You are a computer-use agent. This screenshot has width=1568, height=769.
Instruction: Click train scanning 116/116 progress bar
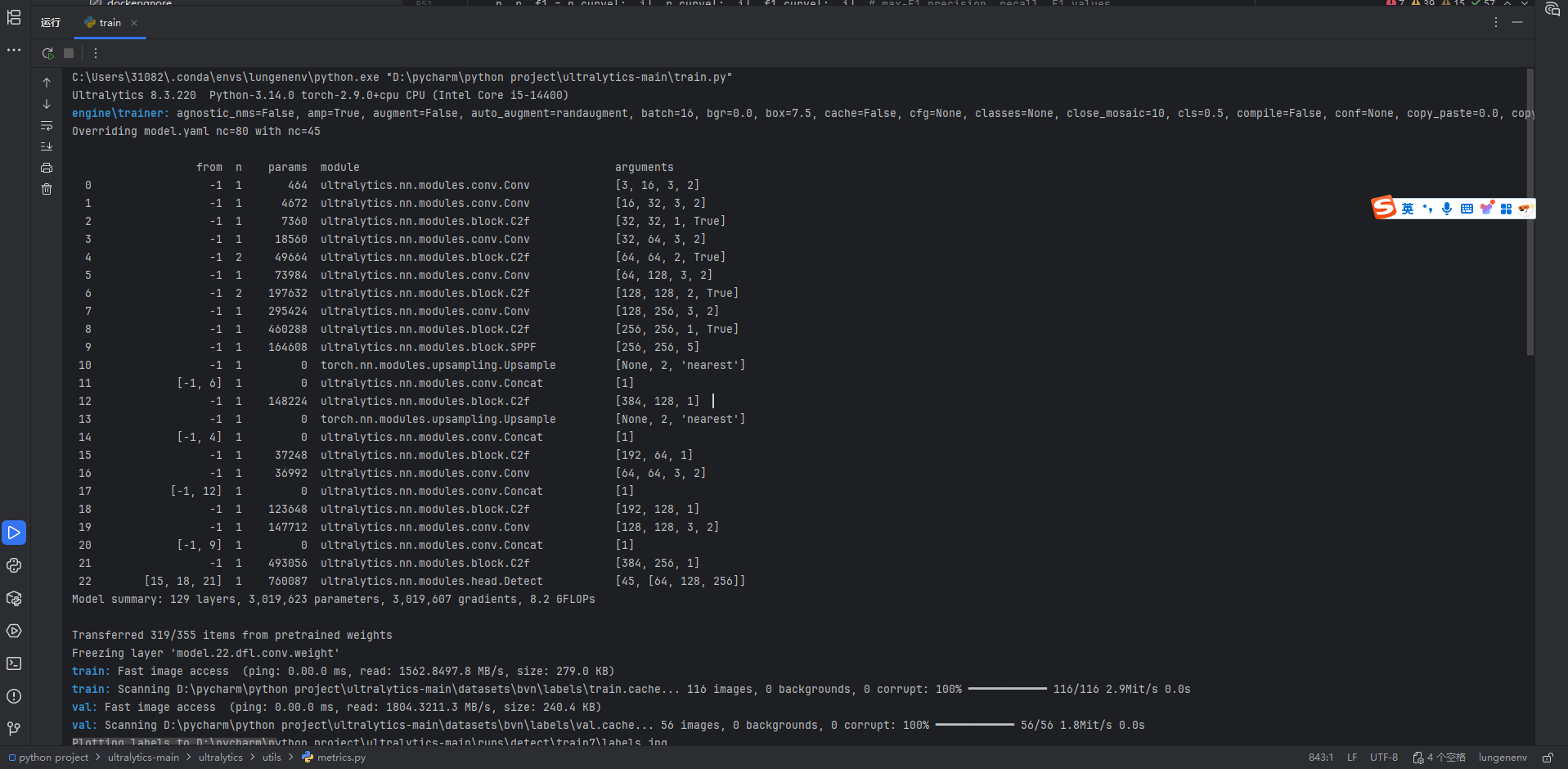[1007, 689]
